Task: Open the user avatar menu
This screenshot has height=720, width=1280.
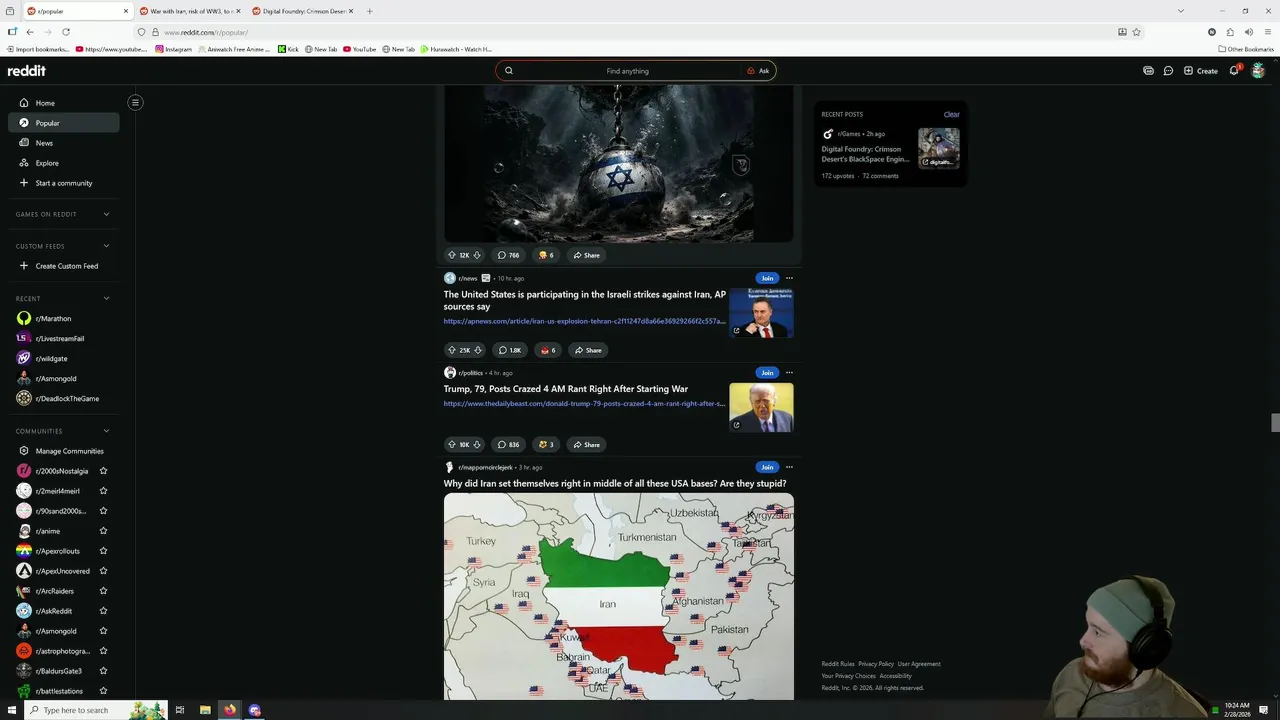Action: 1258,71
